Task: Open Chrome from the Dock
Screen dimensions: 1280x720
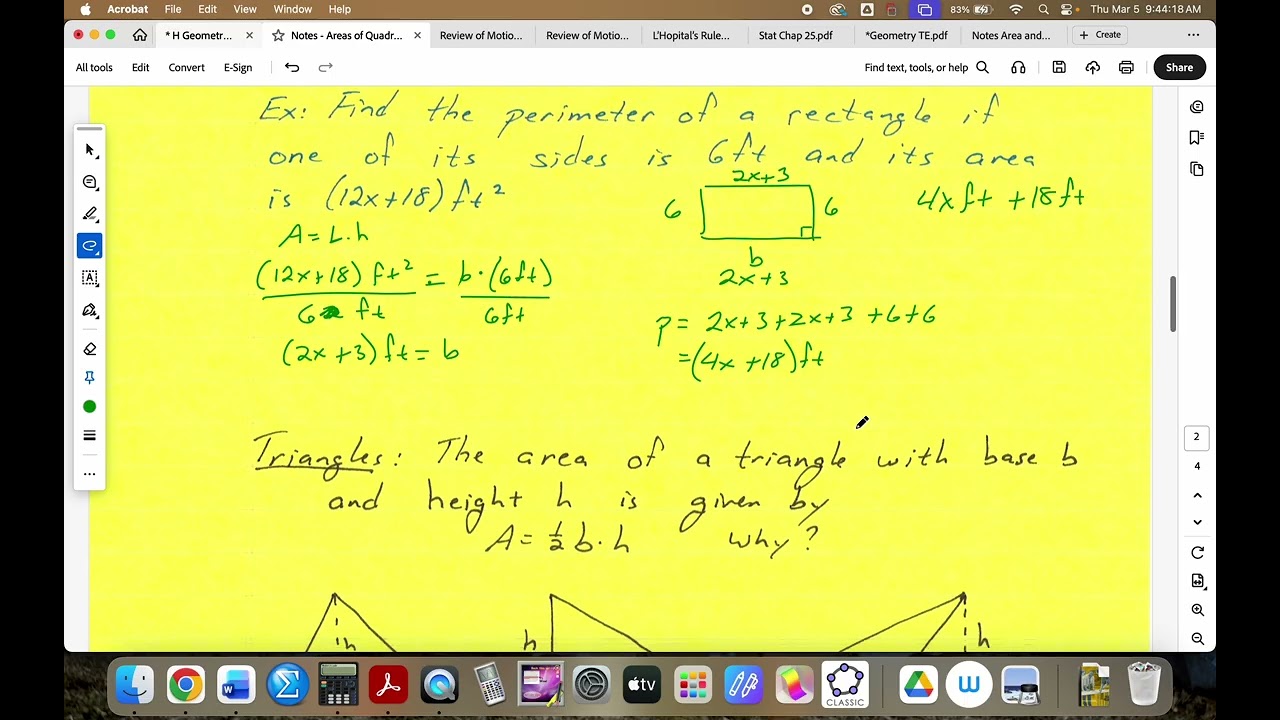Action: [x=185, y=685]
